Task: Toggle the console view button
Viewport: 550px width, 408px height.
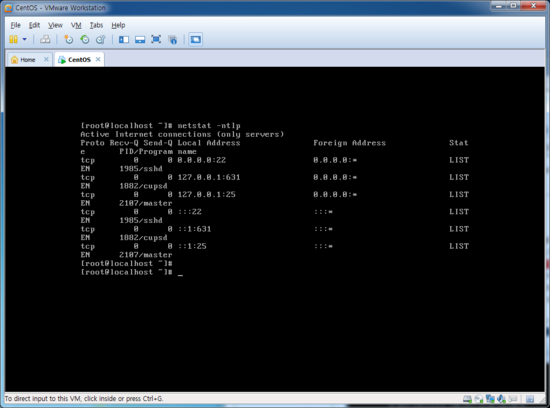Action: [x=195, y=39]
